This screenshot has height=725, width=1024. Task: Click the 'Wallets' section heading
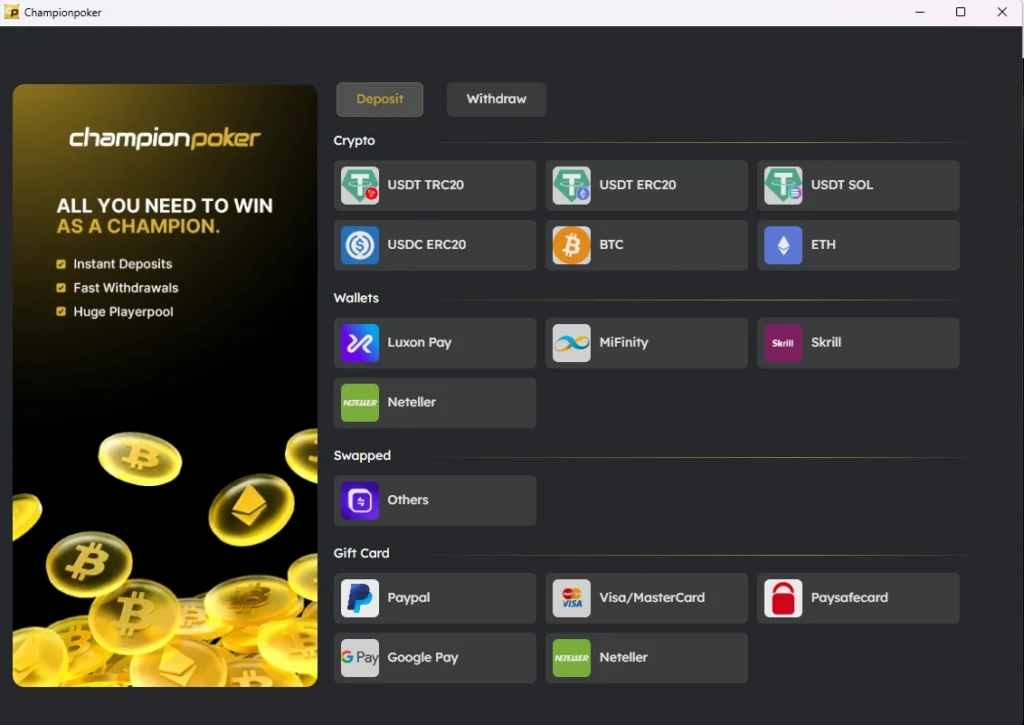[356, 298]
